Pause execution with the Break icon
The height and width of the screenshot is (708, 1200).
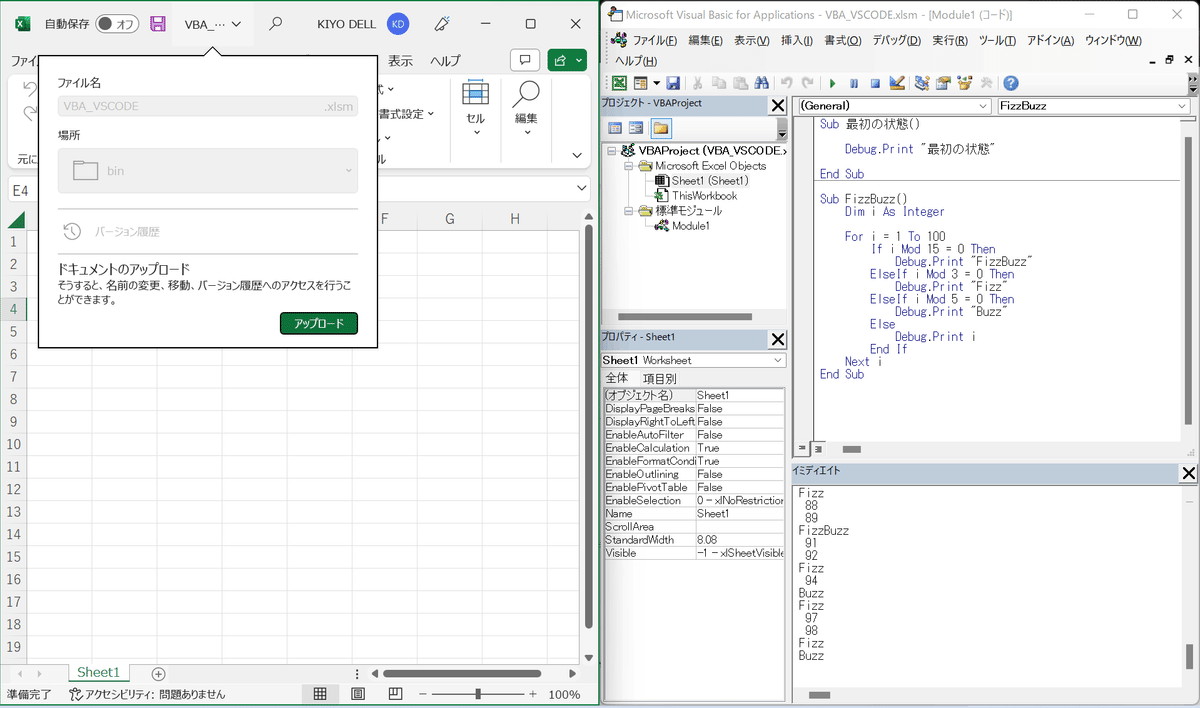click(x=854, y=82)
